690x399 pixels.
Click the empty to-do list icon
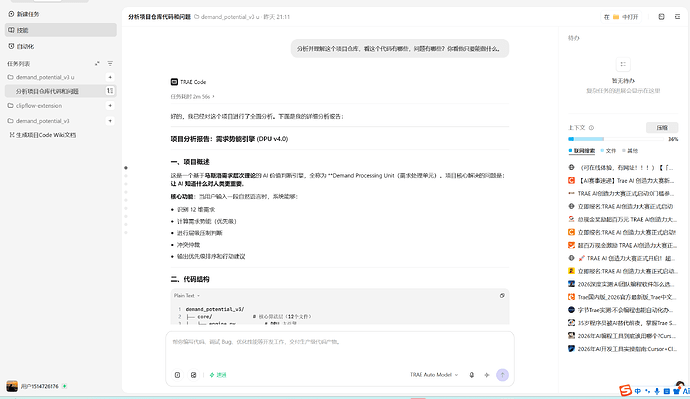coord(623,64)
